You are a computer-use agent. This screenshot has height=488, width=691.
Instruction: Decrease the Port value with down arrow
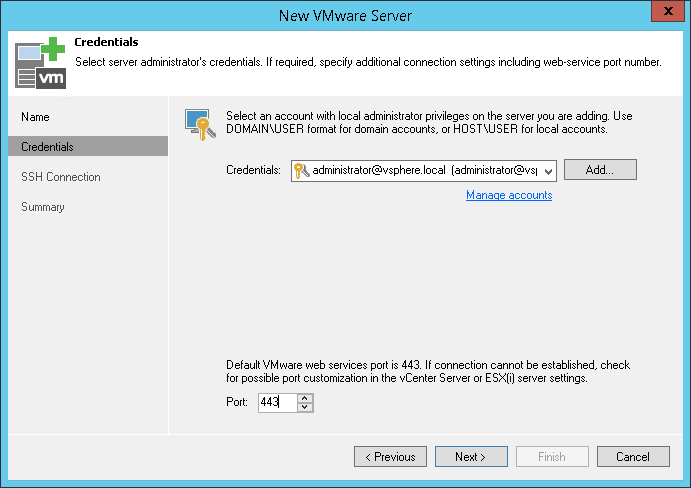click(305, 407)
